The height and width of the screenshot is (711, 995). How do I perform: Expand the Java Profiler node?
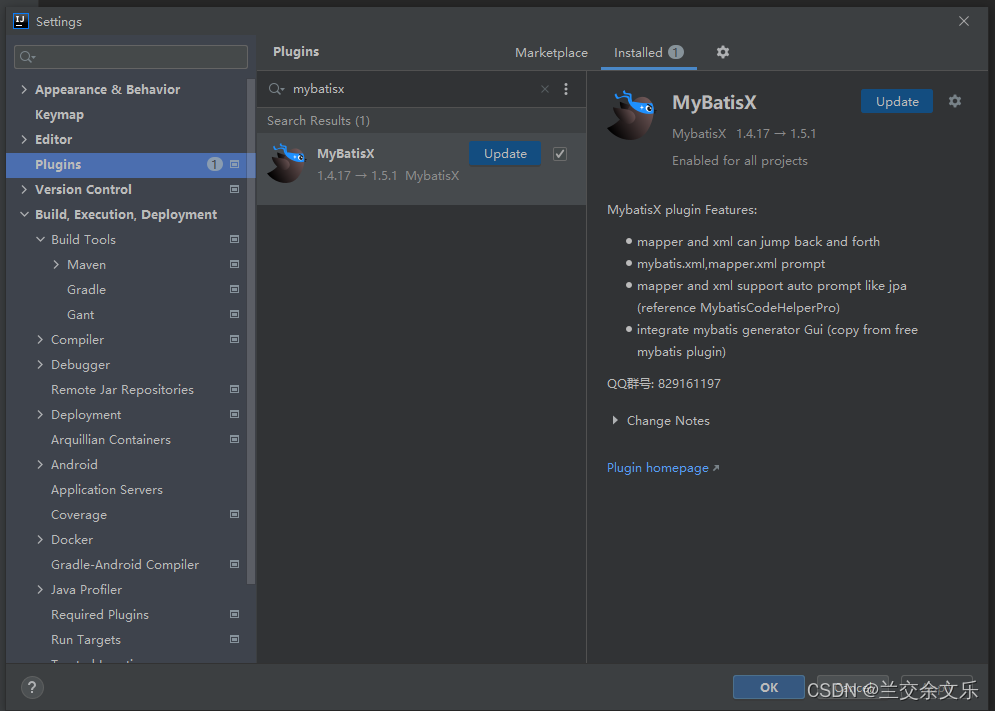click(41, 590)
